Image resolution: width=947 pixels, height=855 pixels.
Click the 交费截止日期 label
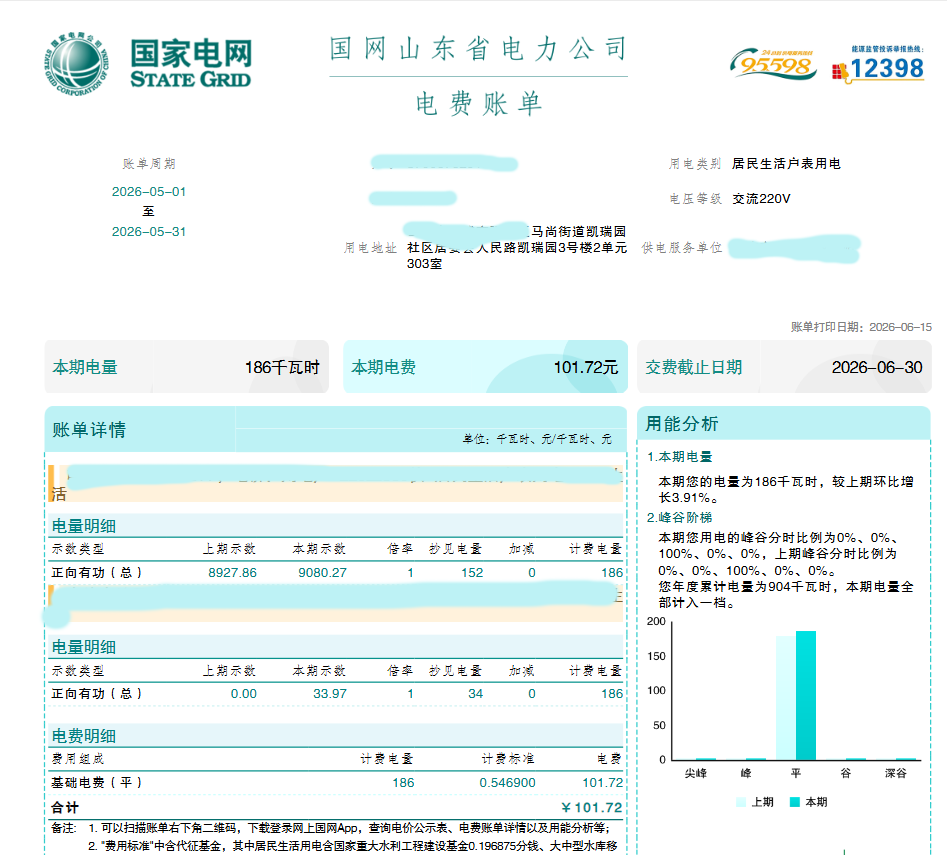pyautogui.click(x=693, y=367)
